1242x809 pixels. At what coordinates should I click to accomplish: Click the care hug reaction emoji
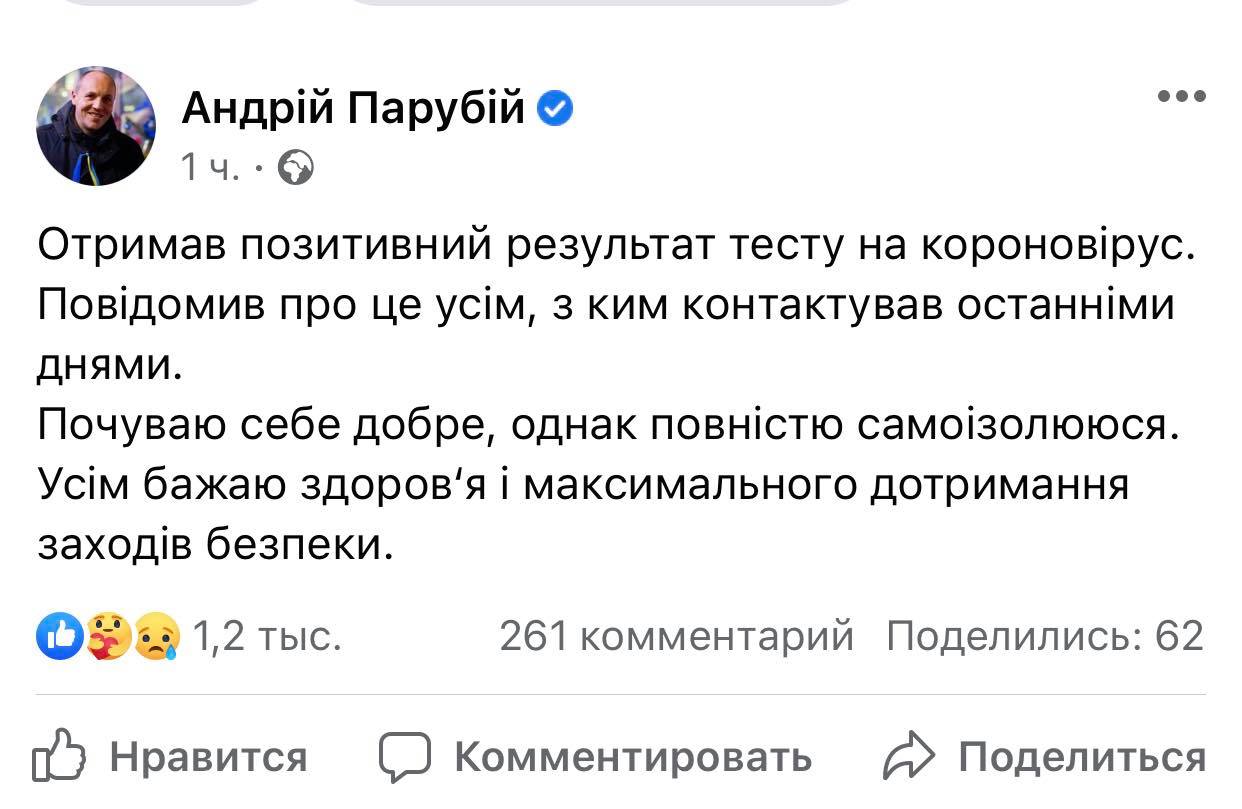click(108, 636)
